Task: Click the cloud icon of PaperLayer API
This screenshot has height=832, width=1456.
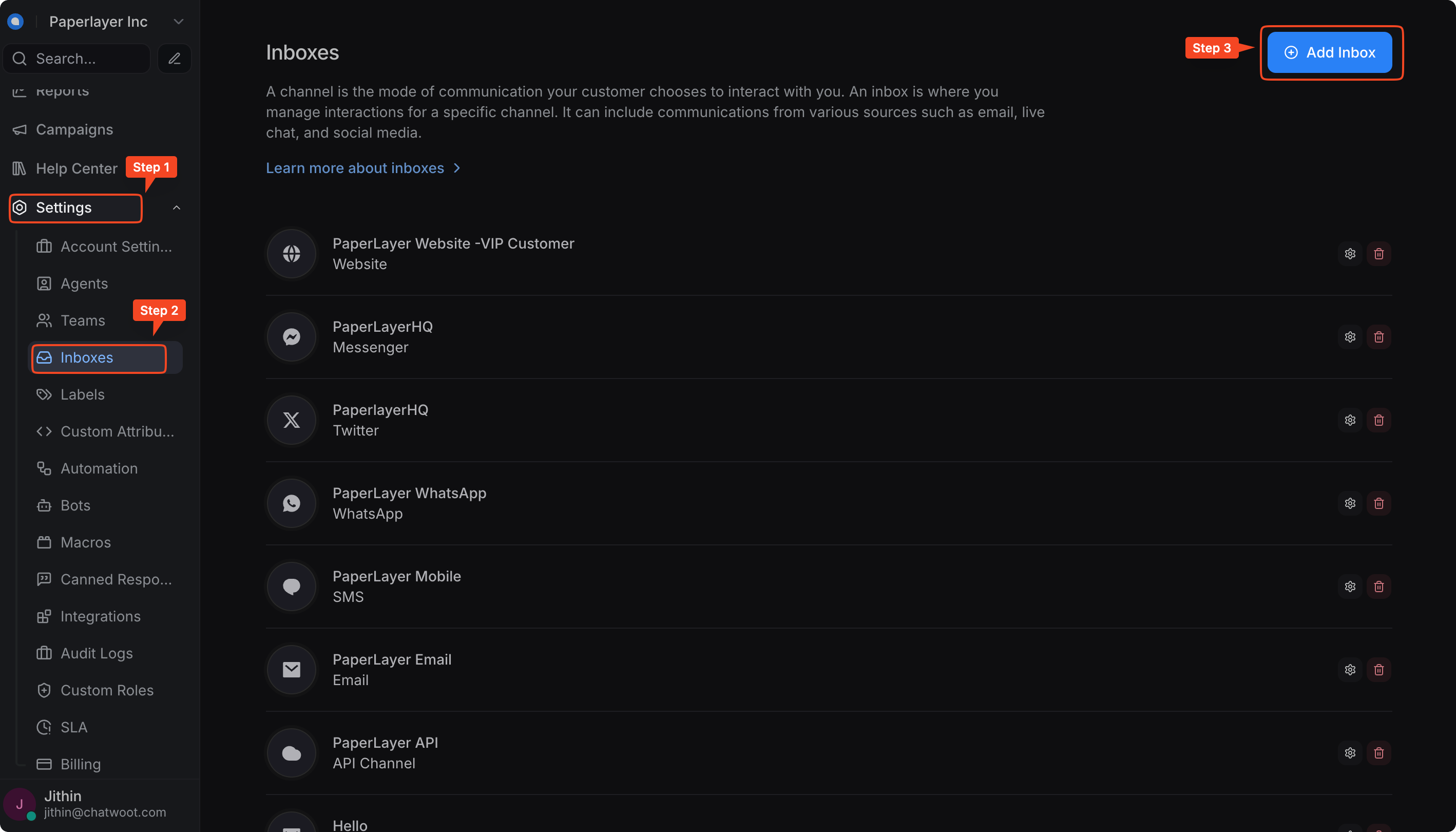Action: [291, 753]
